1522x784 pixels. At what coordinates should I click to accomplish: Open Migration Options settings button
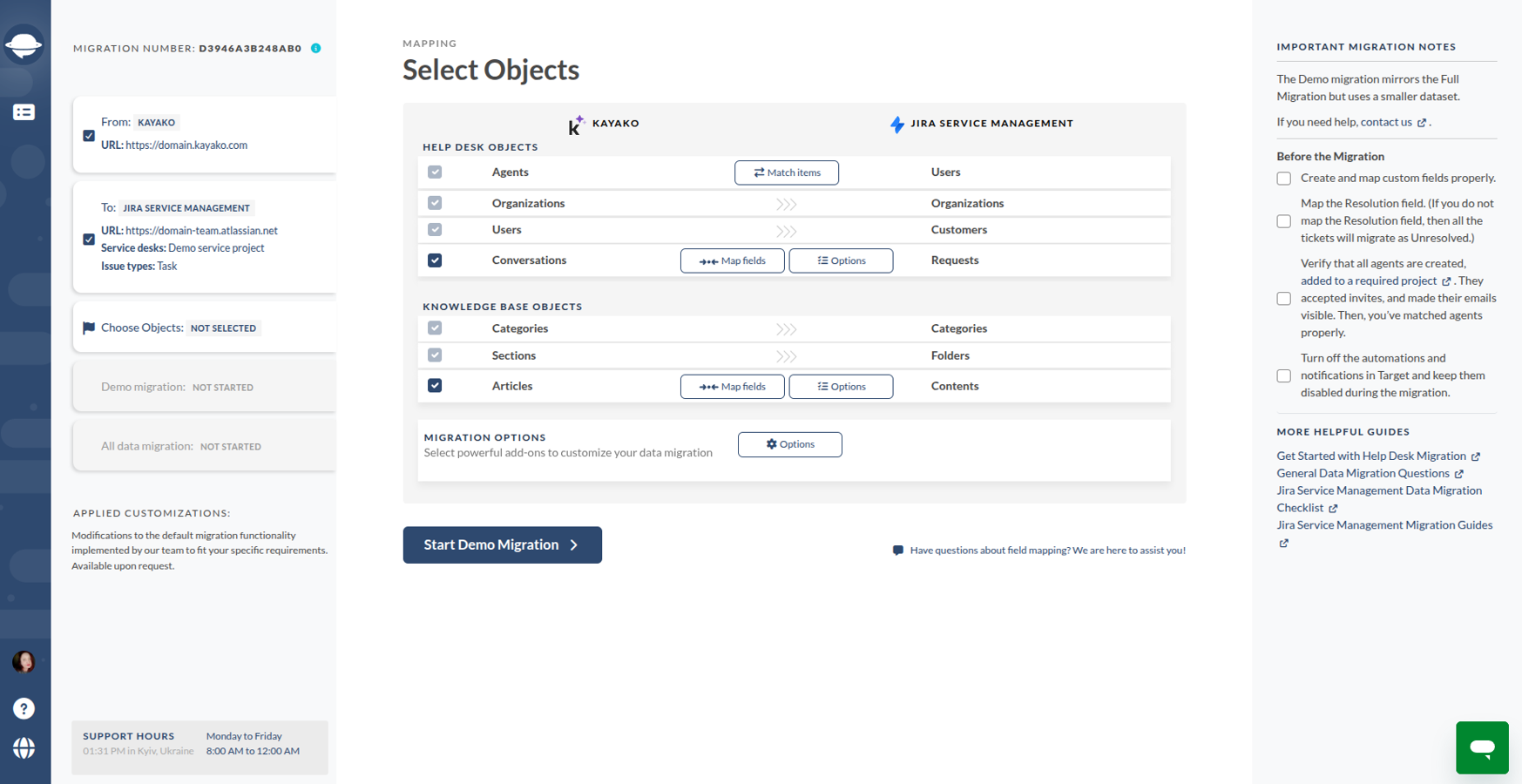click(x=789, y=444)
